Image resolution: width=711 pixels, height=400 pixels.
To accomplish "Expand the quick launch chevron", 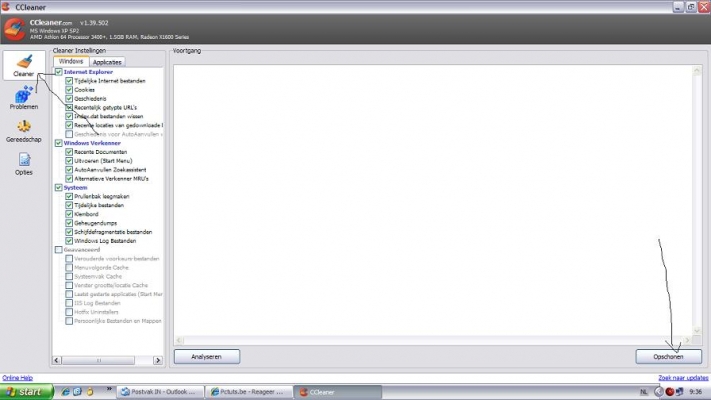I will pyautogui.click(x=109, y=389).
